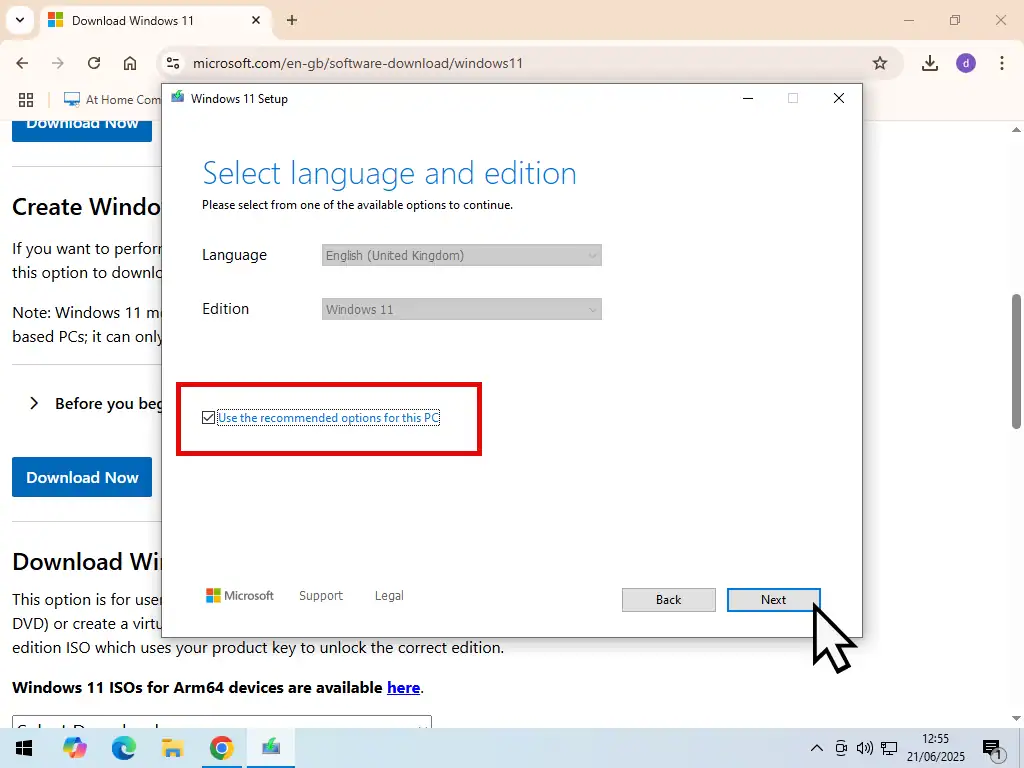Open the Chrome three-dot menu
Screen dimensions: 1024x768
click(x=1001, y=63)
